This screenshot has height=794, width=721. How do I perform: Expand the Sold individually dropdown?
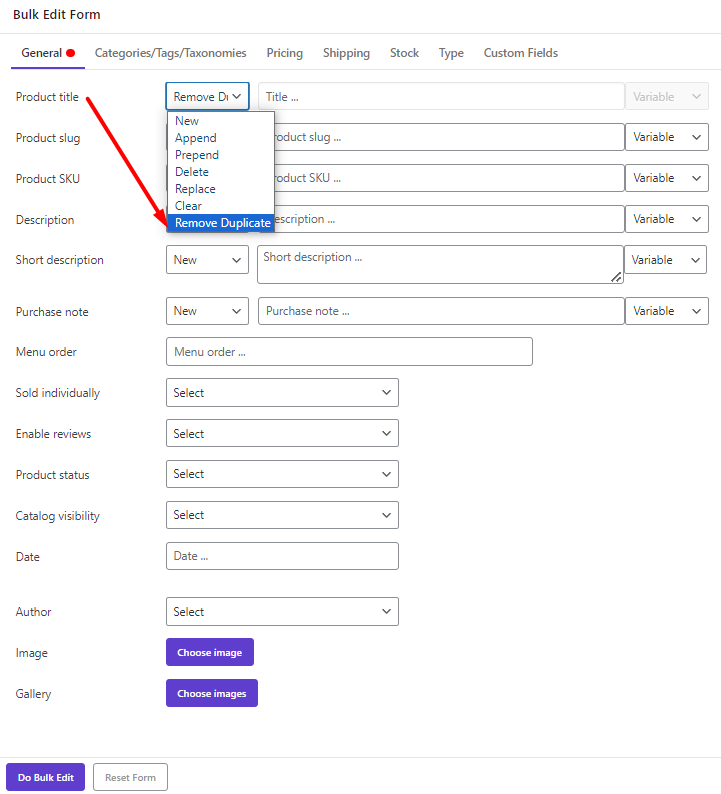click(x=282, y=392)
